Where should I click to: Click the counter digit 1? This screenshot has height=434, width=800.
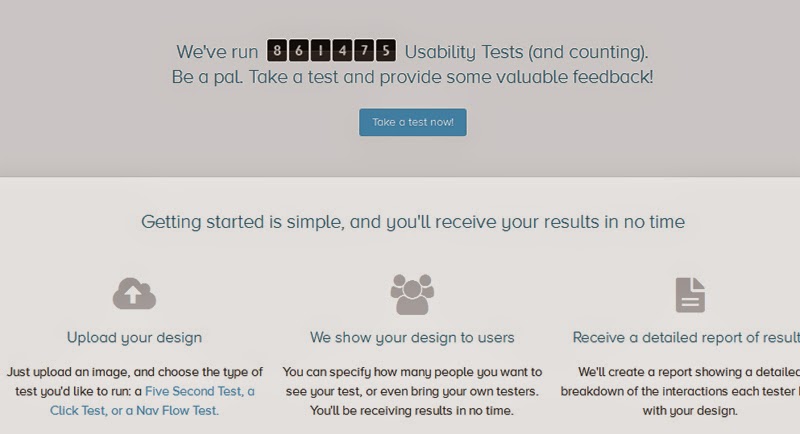[320, 50]
